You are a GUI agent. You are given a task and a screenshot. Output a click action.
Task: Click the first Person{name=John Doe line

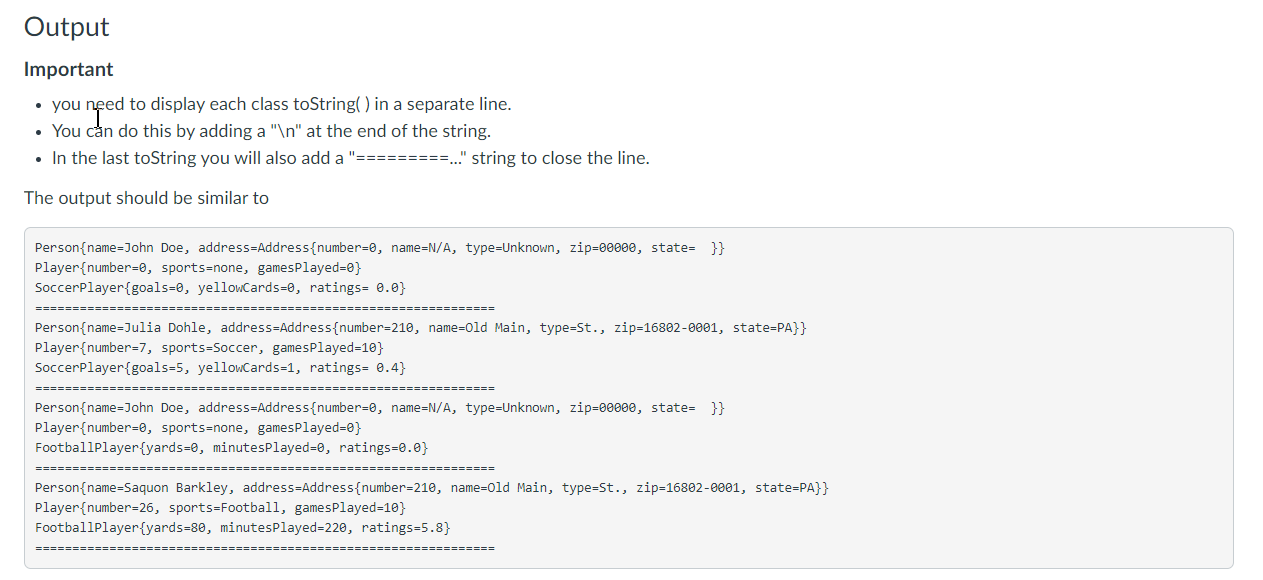(380, 247)
